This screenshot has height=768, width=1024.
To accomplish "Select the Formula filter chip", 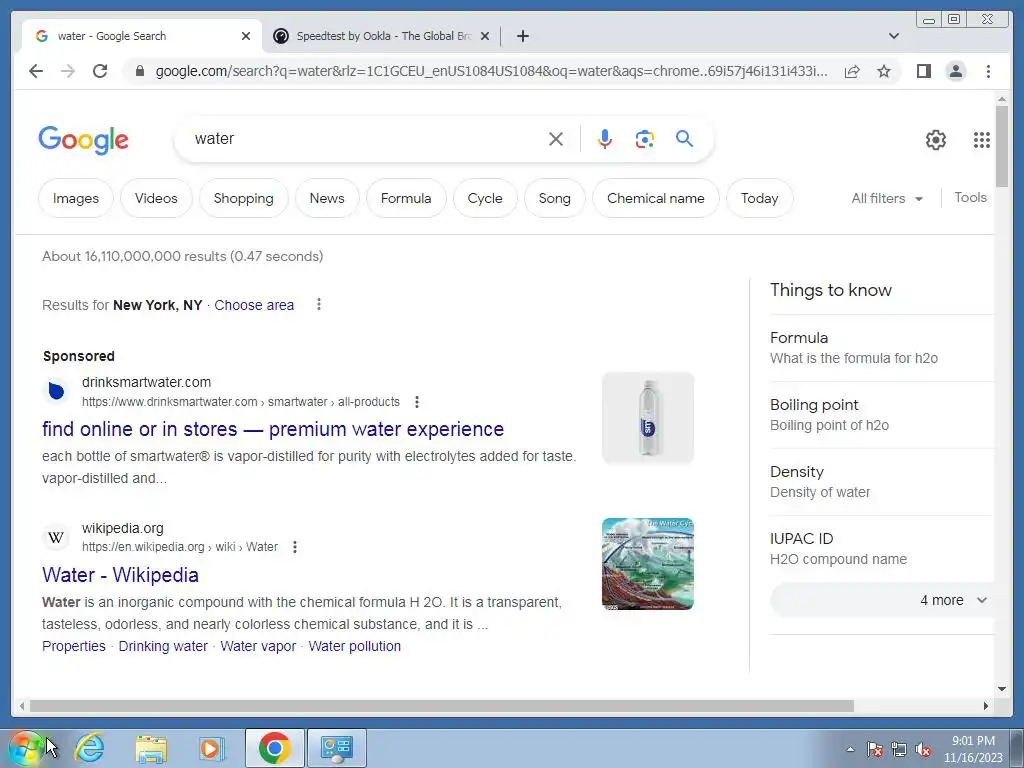I will [406, 198].
